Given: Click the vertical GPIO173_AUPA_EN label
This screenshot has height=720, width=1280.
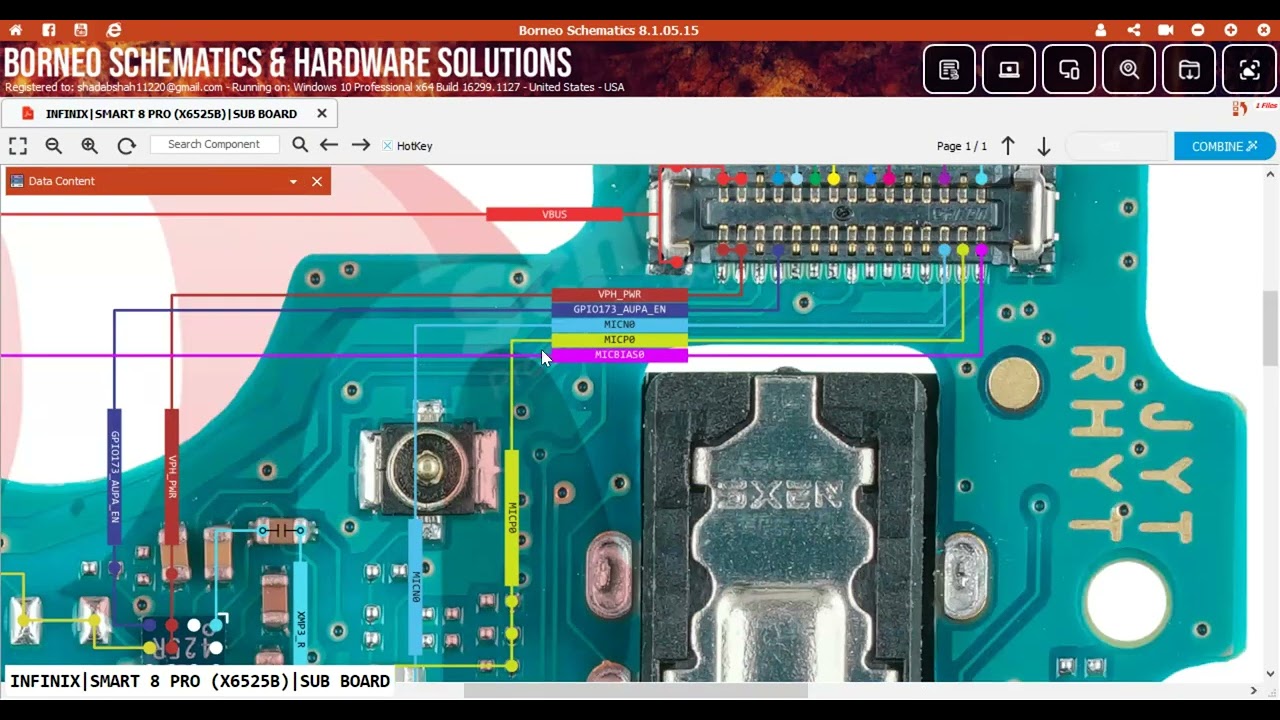Looking at the screenshot, I should [114, 477].
